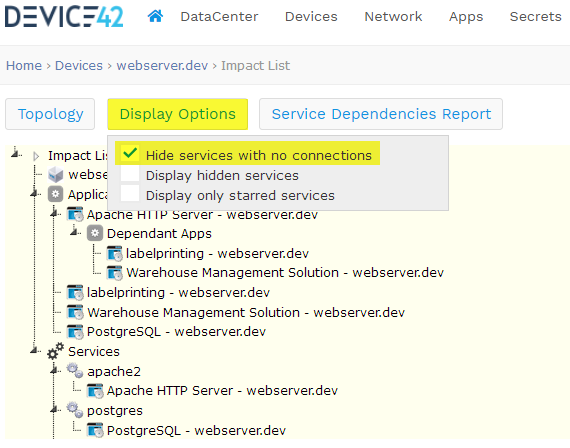Select PostgreSQL - webserver.dev under postgres
Screen dimensions: 570x448
(x=196, y=431)
